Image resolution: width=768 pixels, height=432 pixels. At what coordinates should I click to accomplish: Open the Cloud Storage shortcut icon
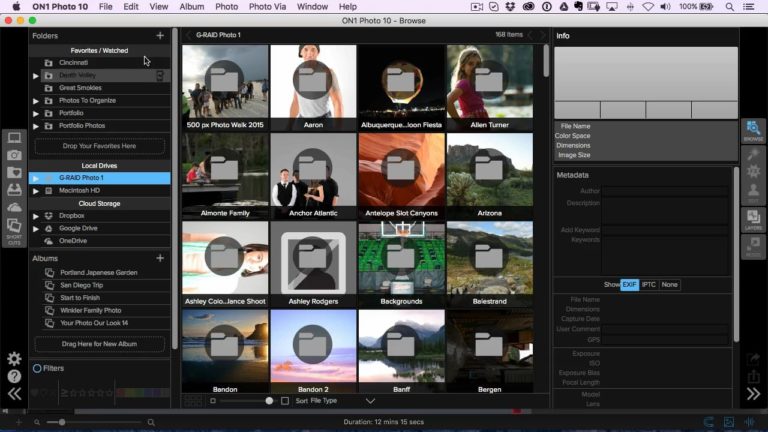pyautogui.click(x=14, y=207)
